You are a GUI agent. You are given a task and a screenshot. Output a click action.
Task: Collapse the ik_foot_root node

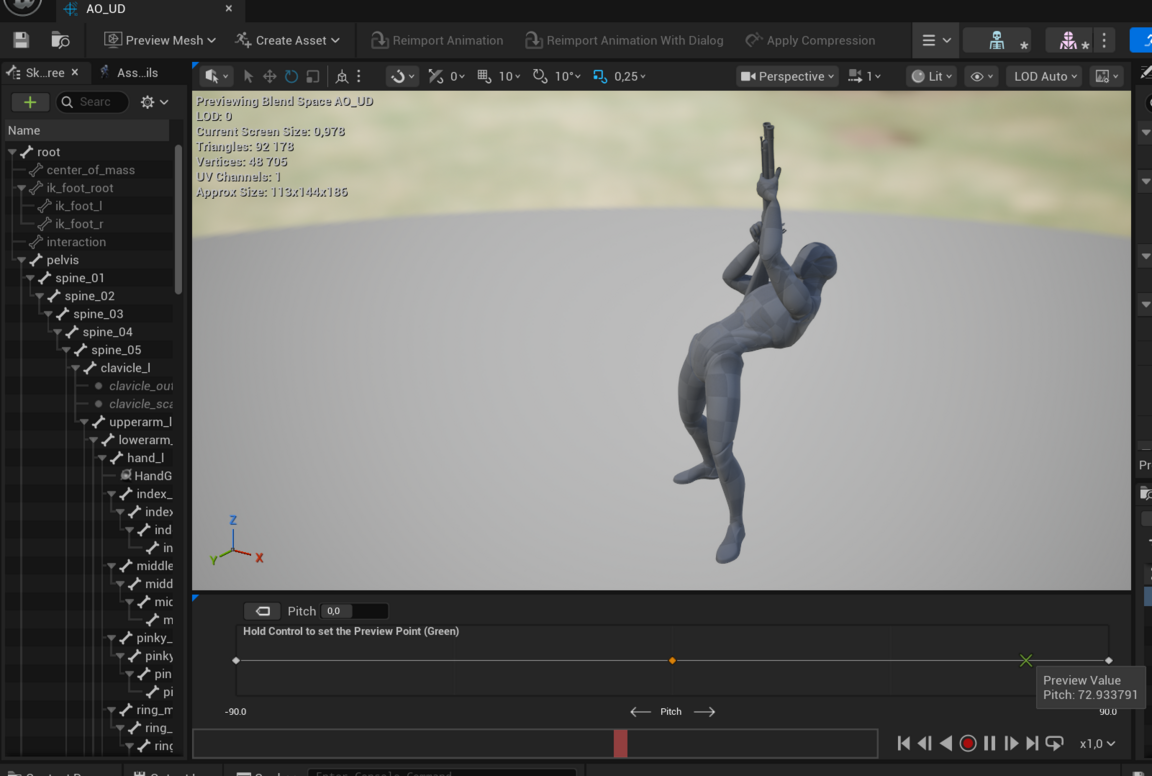pos(21,188)
